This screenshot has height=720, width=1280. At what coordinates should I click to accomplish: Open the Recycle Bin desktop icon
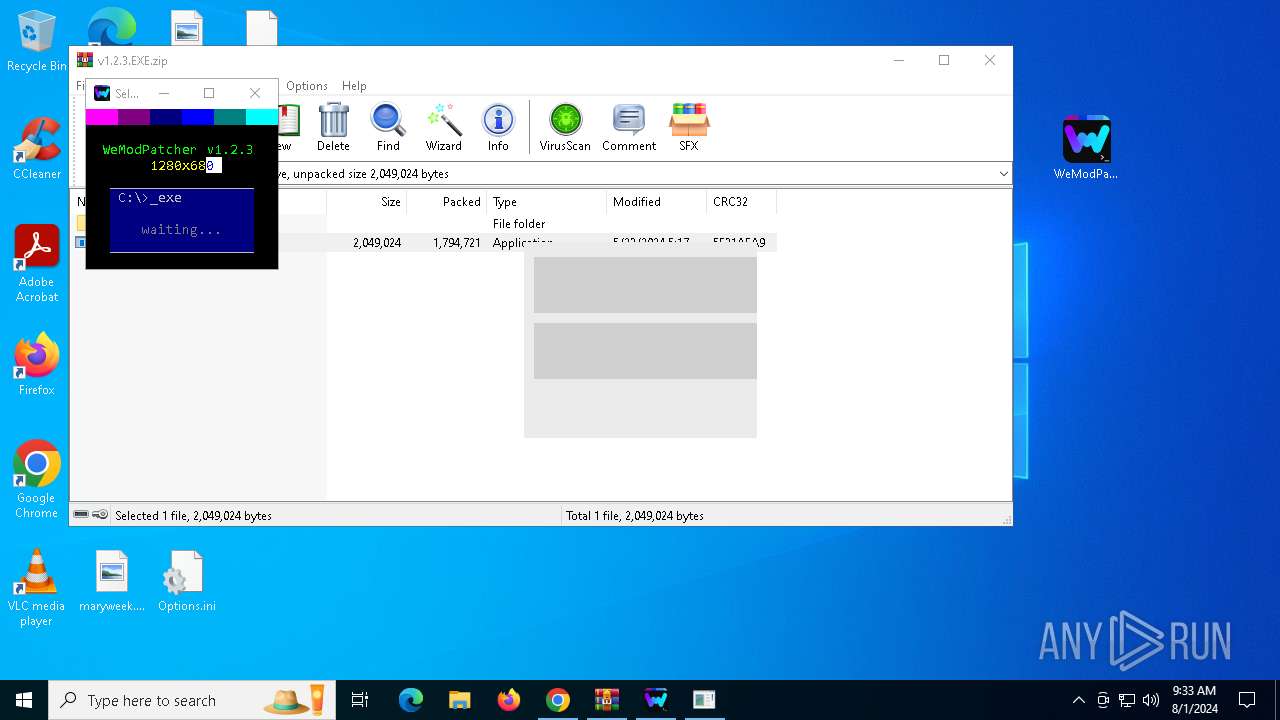tap(37, 41)
